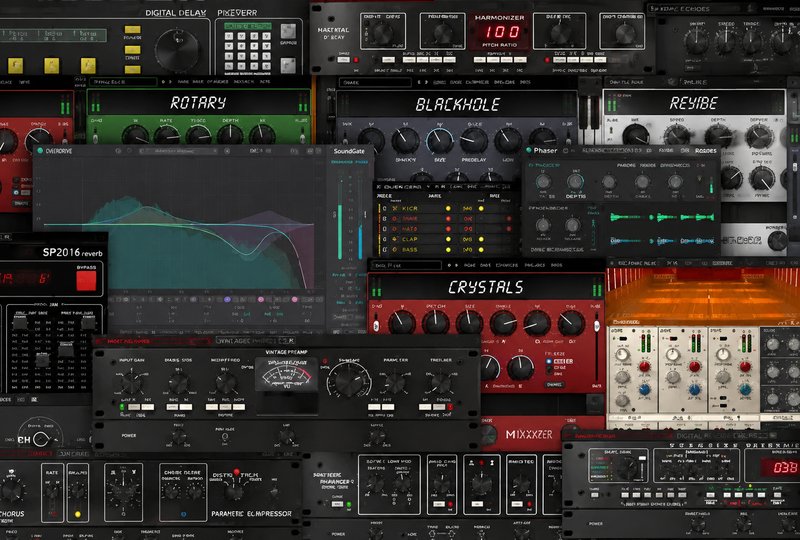
Task: Click the Chorus knob
Action: pyautogui.click(x=11, y=491)
